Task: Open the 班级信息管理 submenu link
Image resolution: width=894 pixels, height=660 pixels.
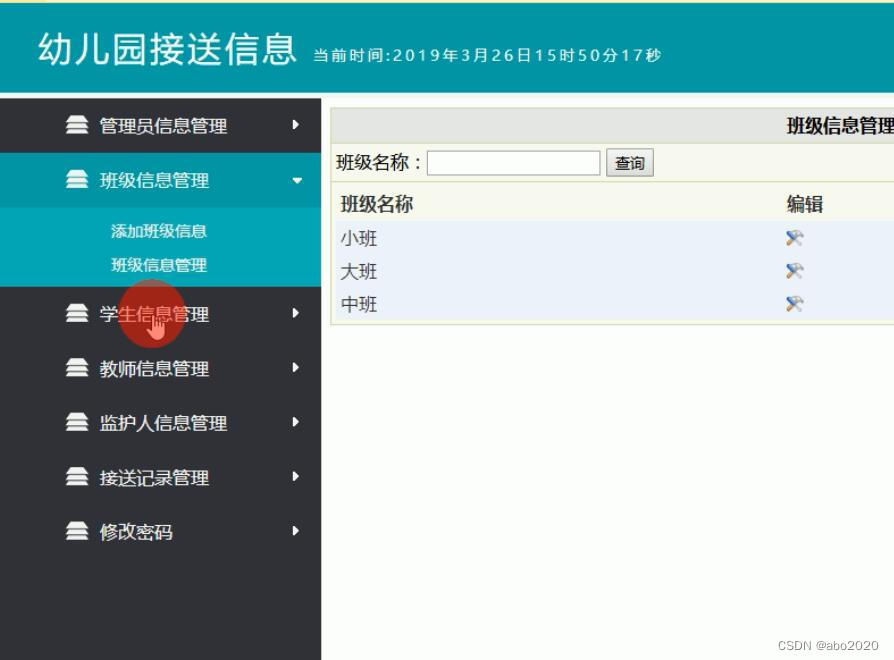Action: 159,265
